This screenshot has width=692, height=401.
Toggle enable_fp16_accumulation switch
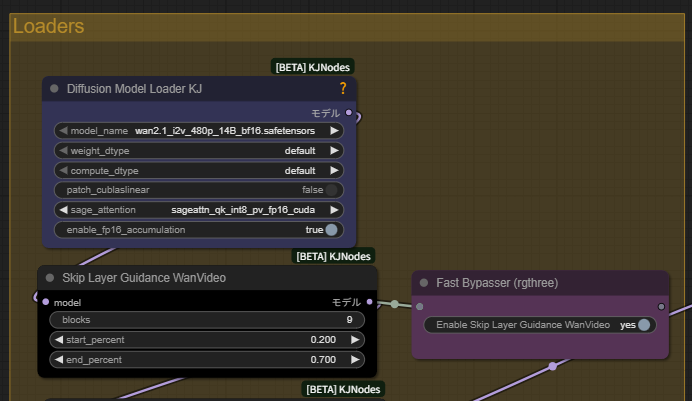331,230
